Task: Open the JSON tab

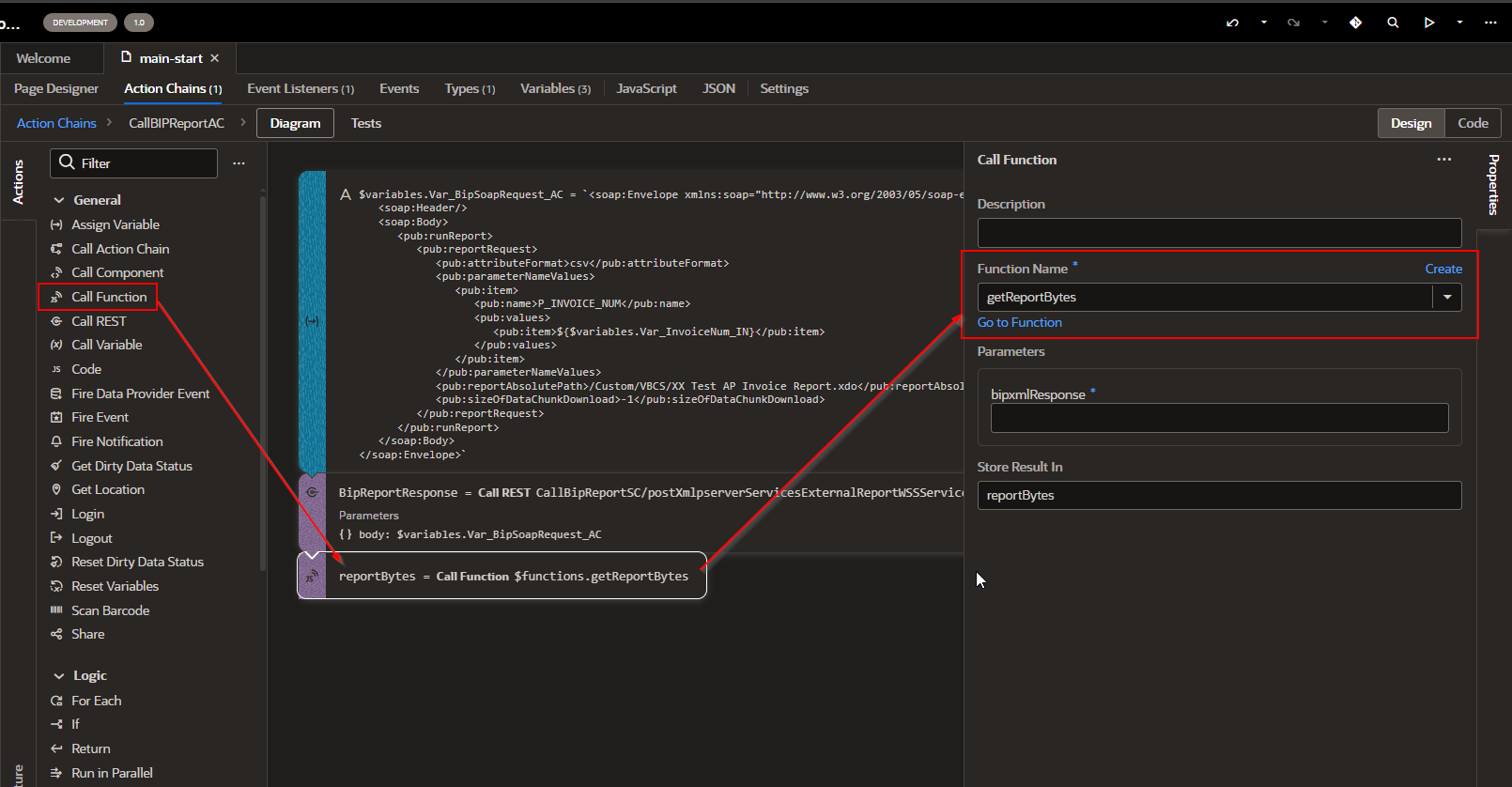Action: pos(718,88)
